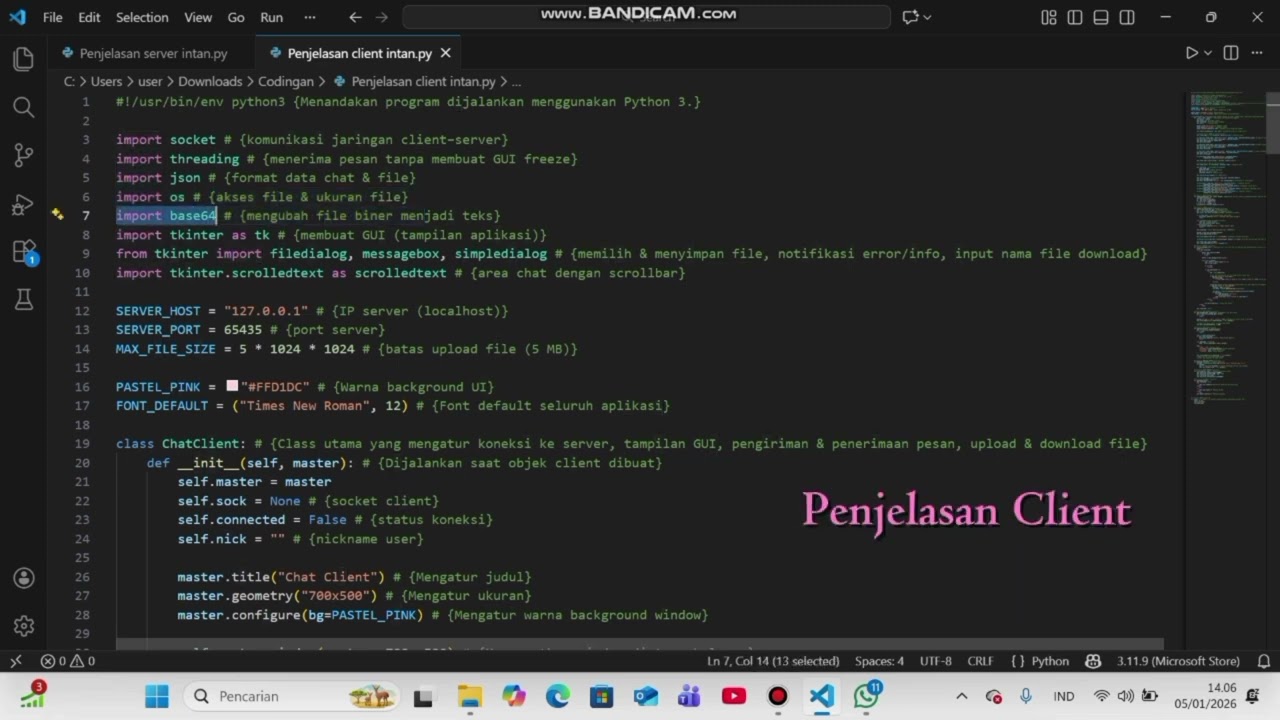Change line ending via CRLF

coord(980,661)
